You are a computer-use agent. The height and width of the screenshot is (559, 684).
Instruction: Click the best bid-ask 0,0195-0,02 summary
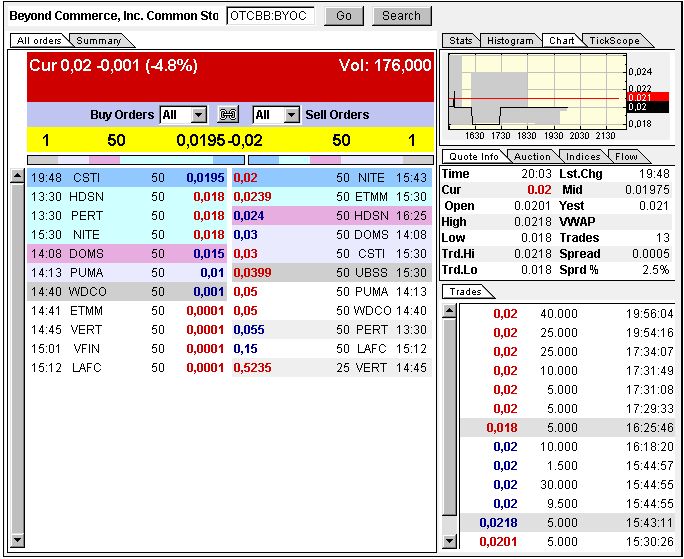pos(219,141)
